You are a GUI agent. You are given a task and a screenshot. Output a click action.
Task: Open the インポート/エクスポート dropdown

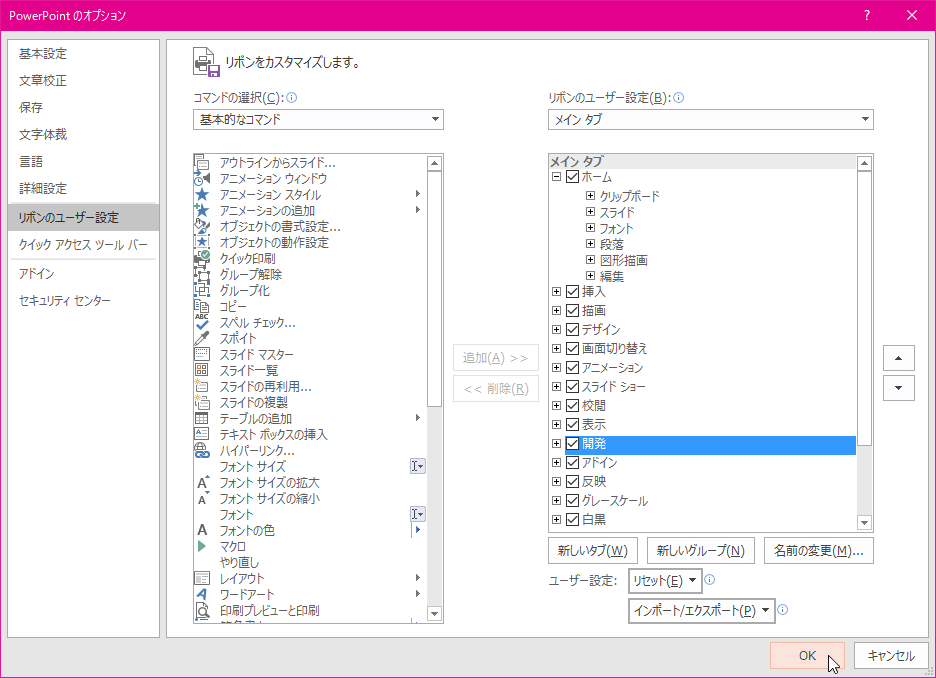(701, 611)
